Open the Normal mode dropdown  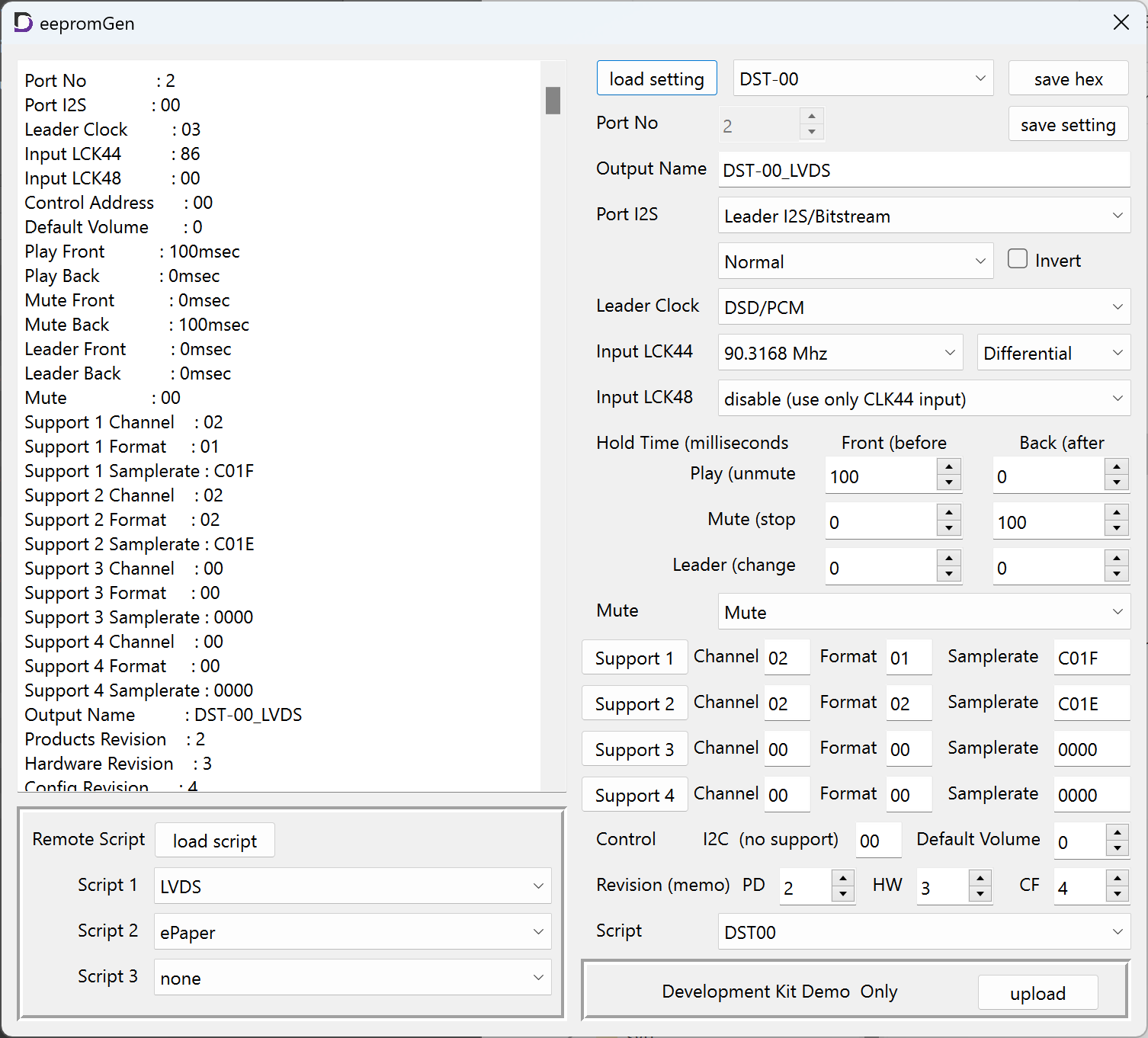[855, 261]
